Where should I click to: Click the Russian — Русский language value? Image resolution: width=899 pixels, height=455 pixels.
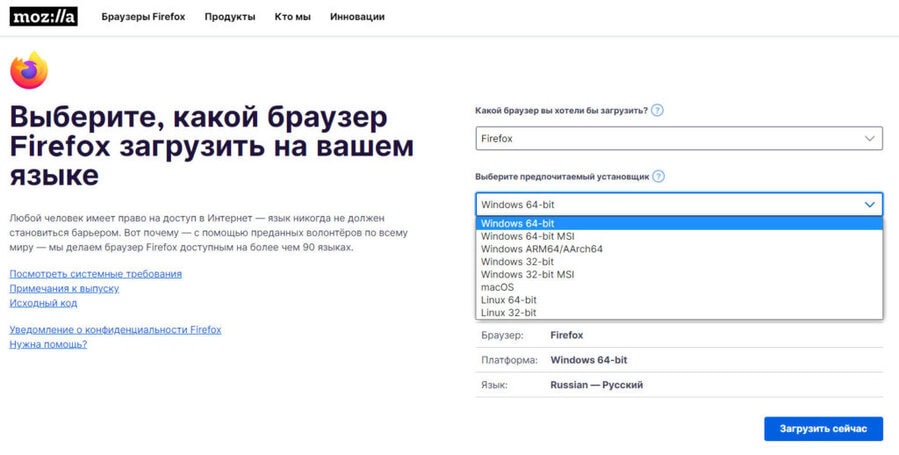click(596, 385)
